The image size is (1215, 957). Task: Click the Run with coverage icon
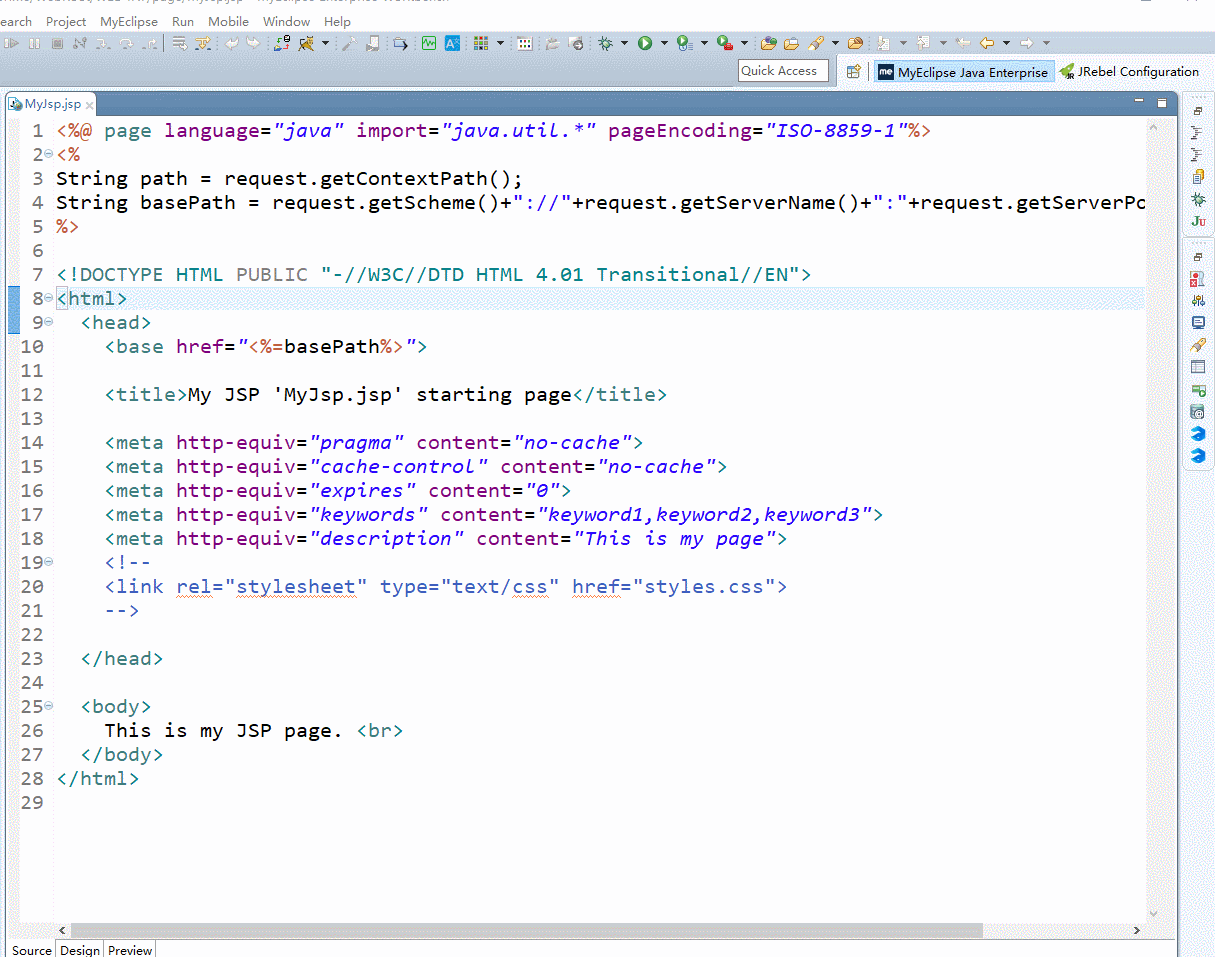(684, 43)
